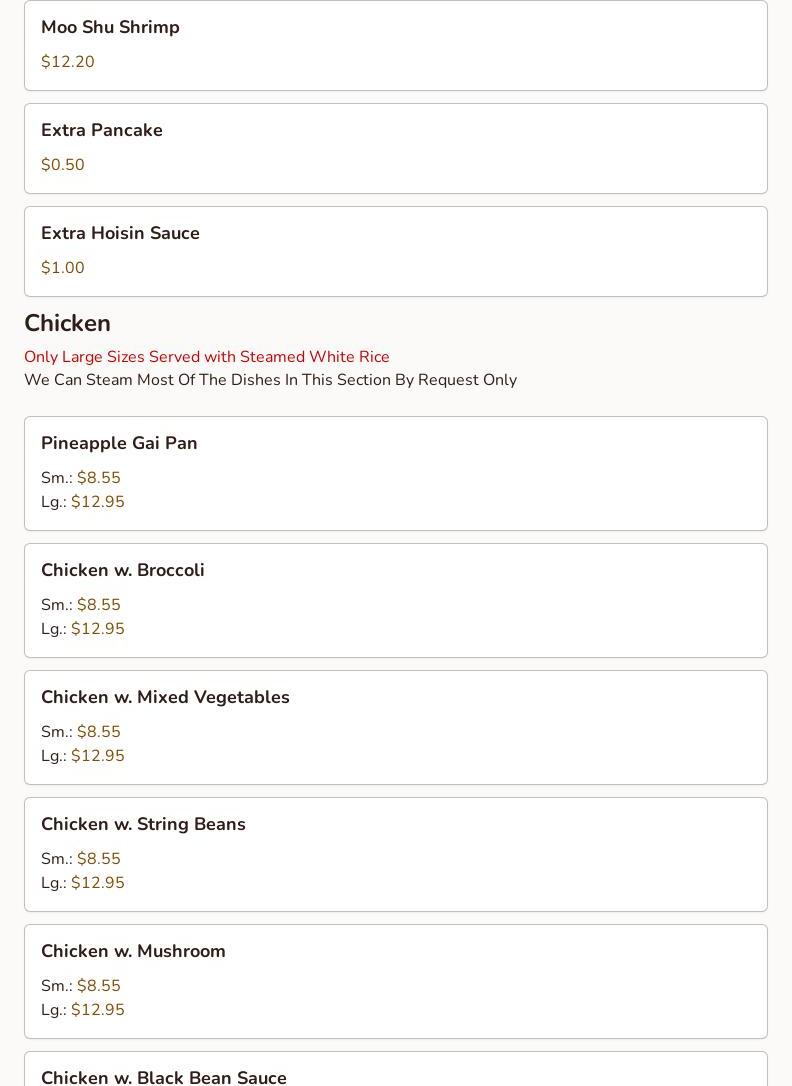Select the Chicken w. String Beans item
792x1086 pixels.
coord(143,824)
